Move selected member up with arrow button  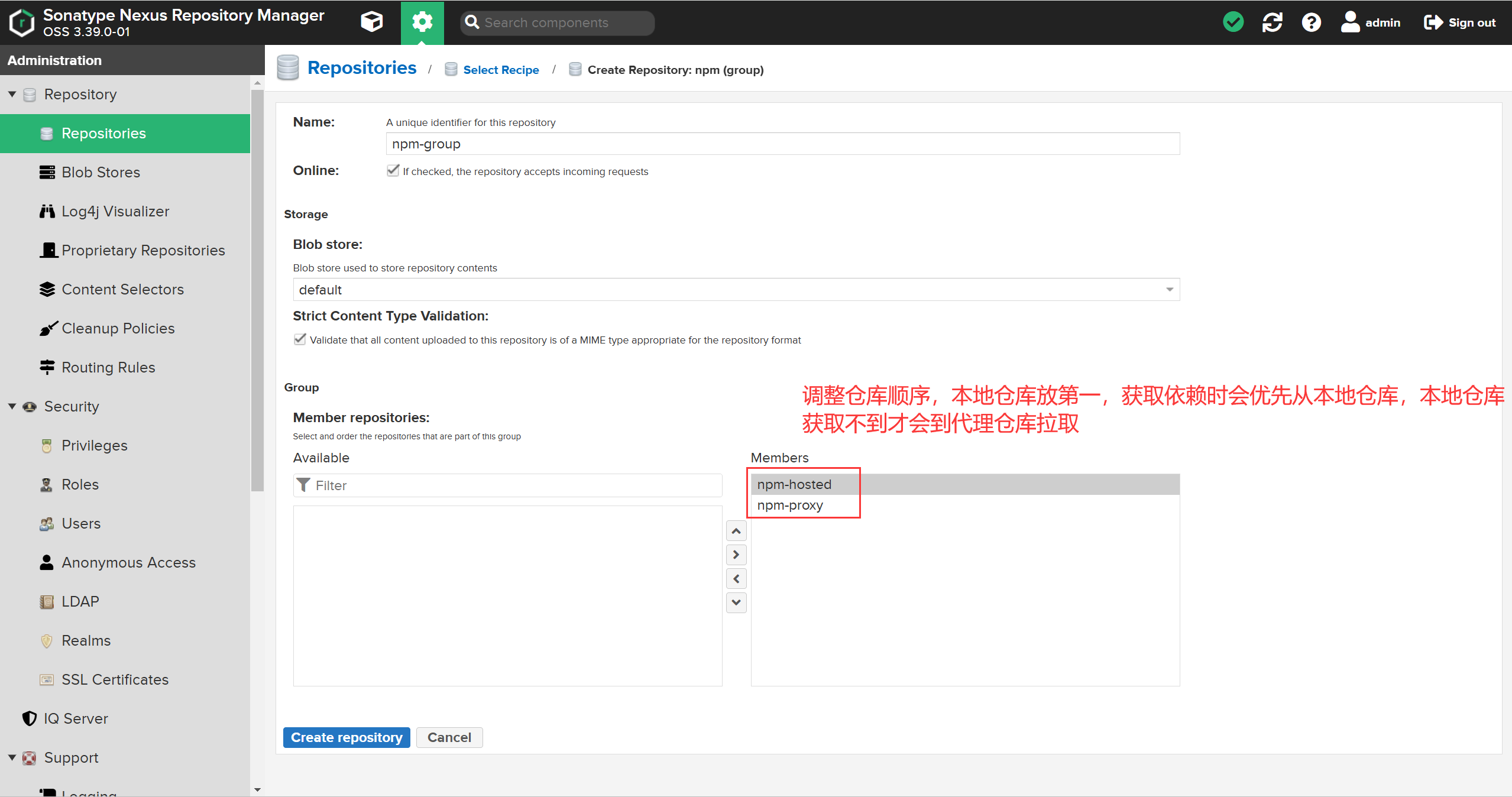(736, 531)
